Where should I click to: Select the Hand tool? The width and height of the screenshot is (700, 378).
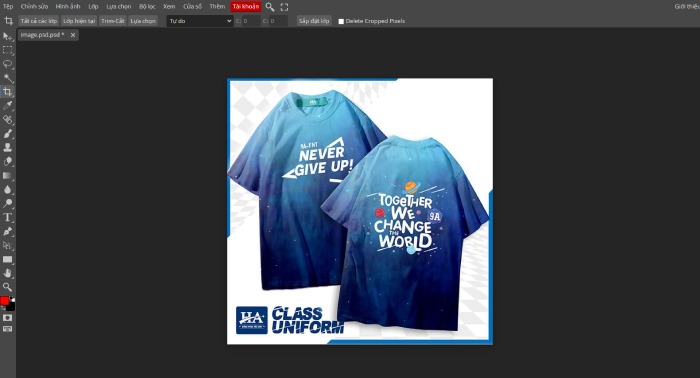click(x=8, y=273)
